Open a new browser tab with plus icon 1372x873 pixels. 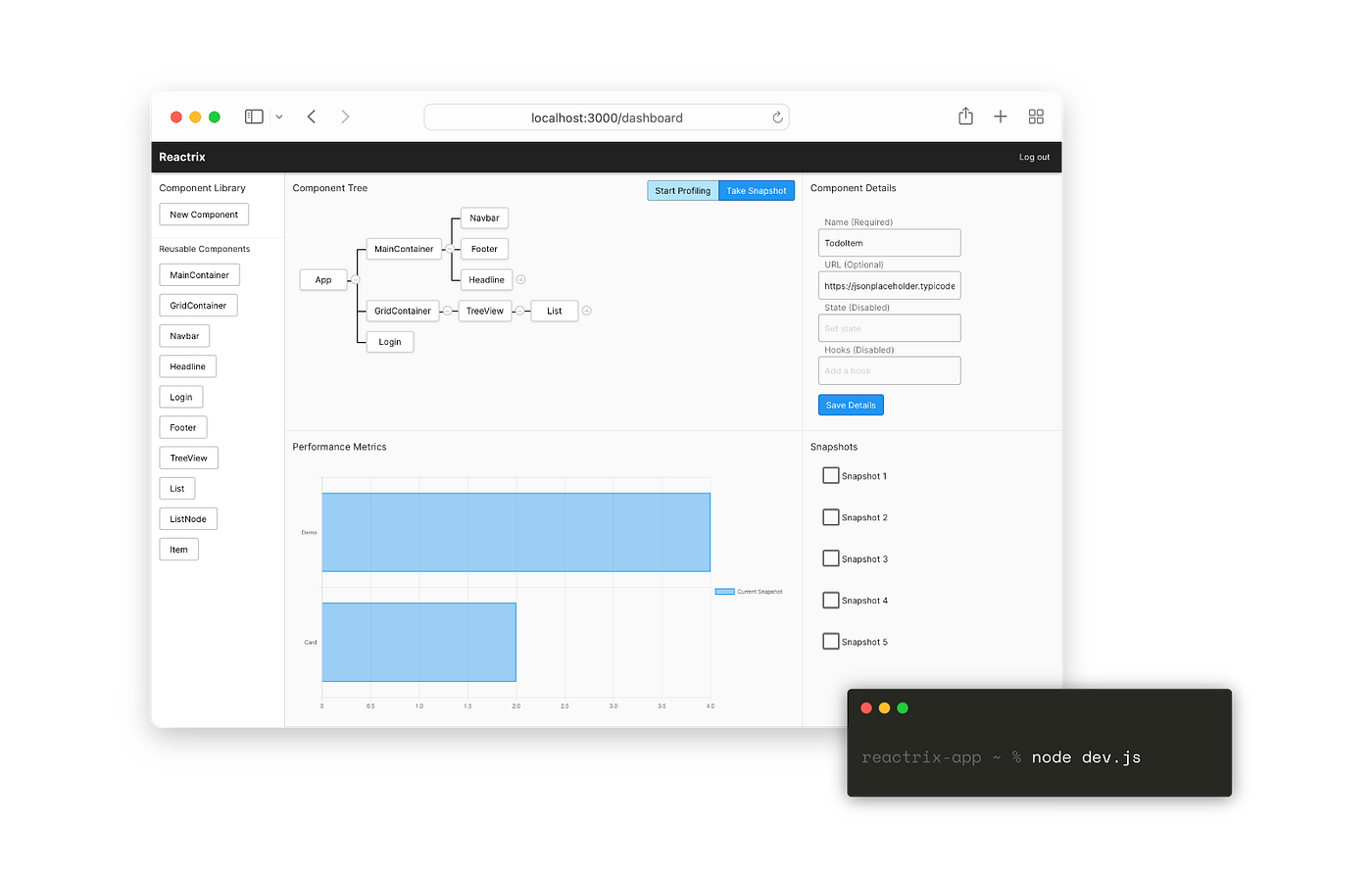tap(1001, 116)
